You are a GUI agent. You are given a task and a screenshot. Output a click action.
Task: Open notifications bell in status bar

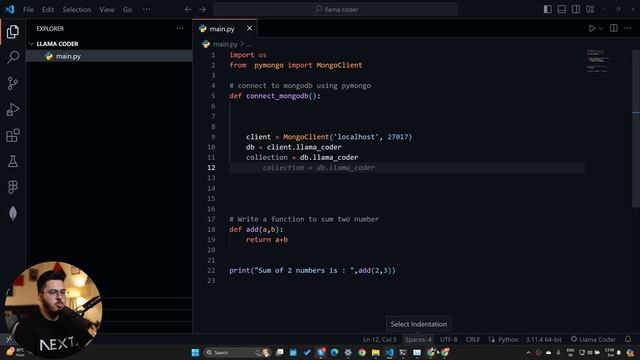pyautogui.click(x=628, y=339)
